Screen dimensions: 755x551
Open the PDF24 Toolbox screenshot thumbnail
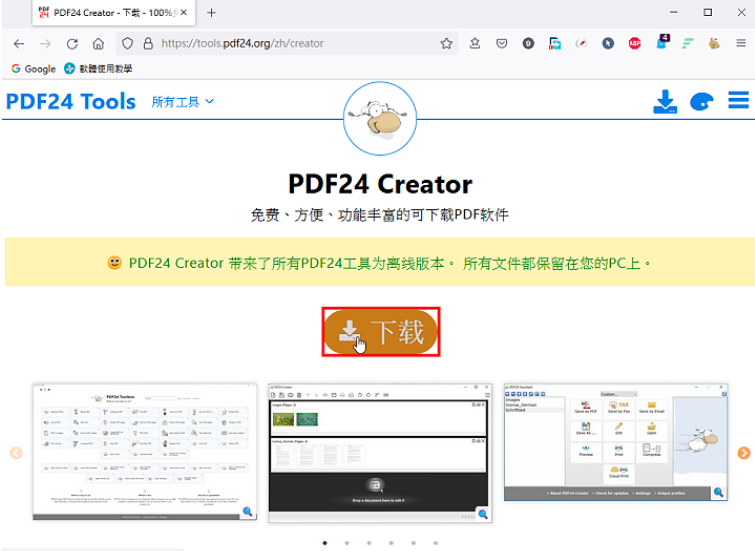(x=145, y=452)
